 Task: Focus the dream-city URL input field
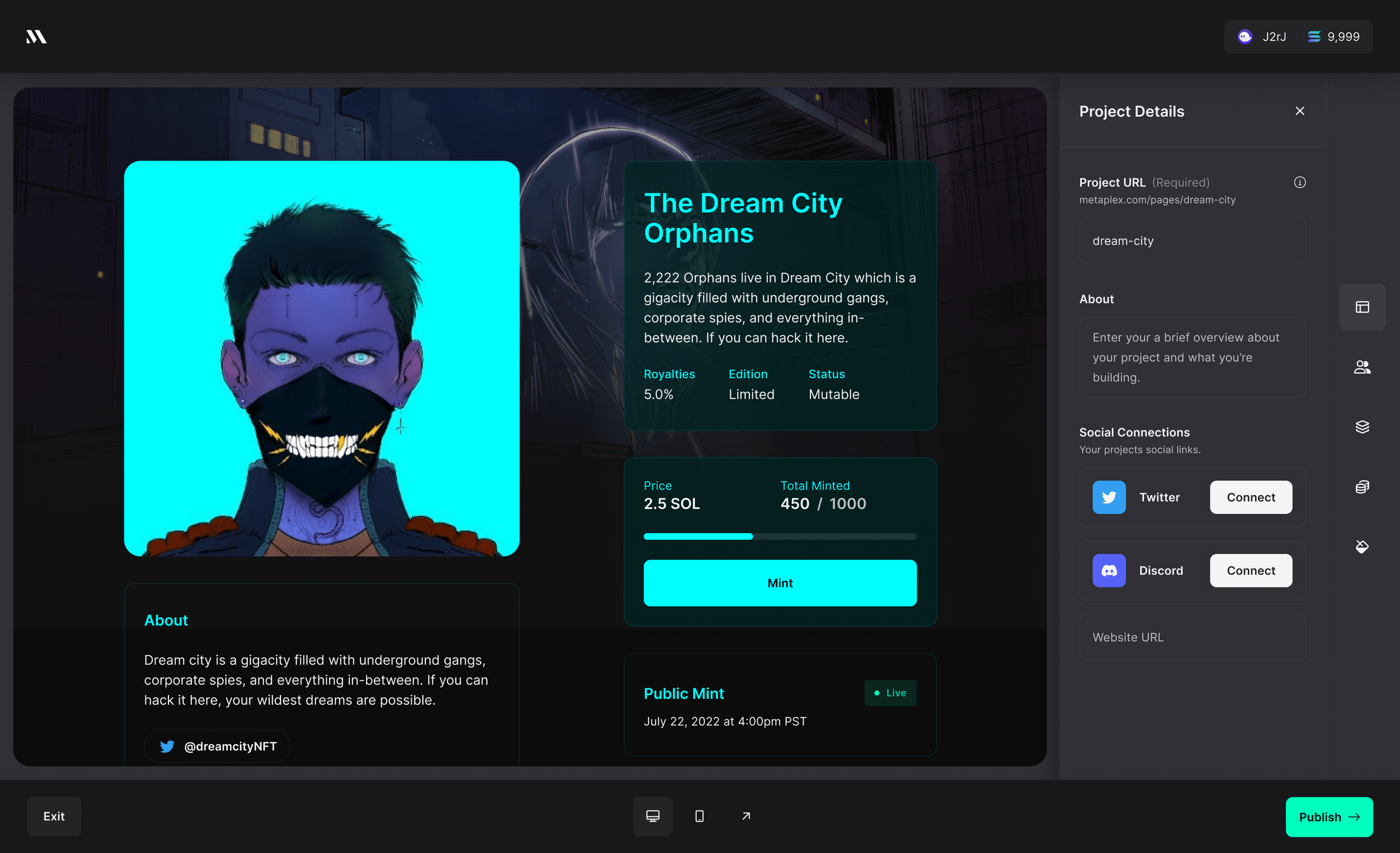click(x=1192, y=241)
